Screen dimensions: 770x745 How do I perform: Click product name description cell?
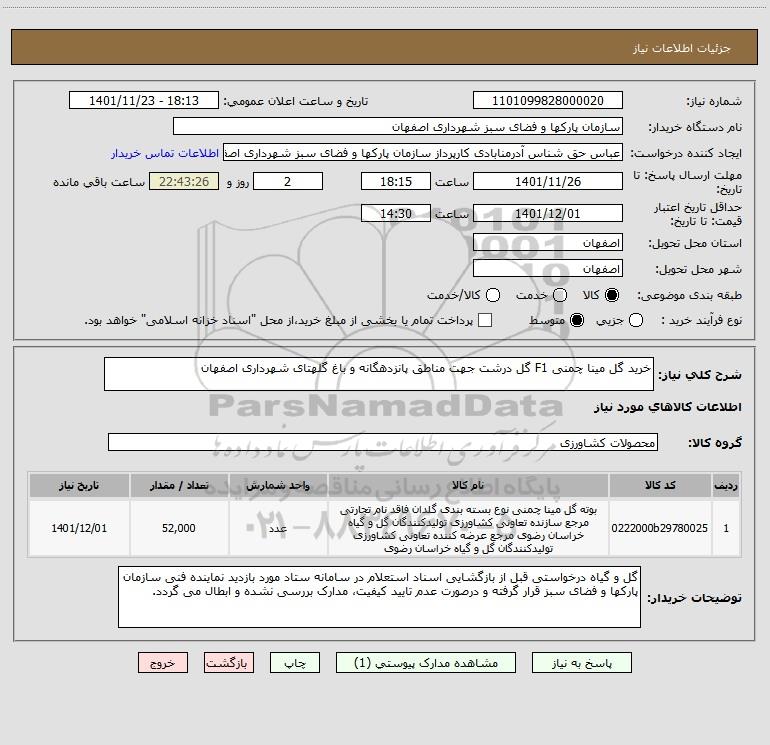(x=468, y=528)
